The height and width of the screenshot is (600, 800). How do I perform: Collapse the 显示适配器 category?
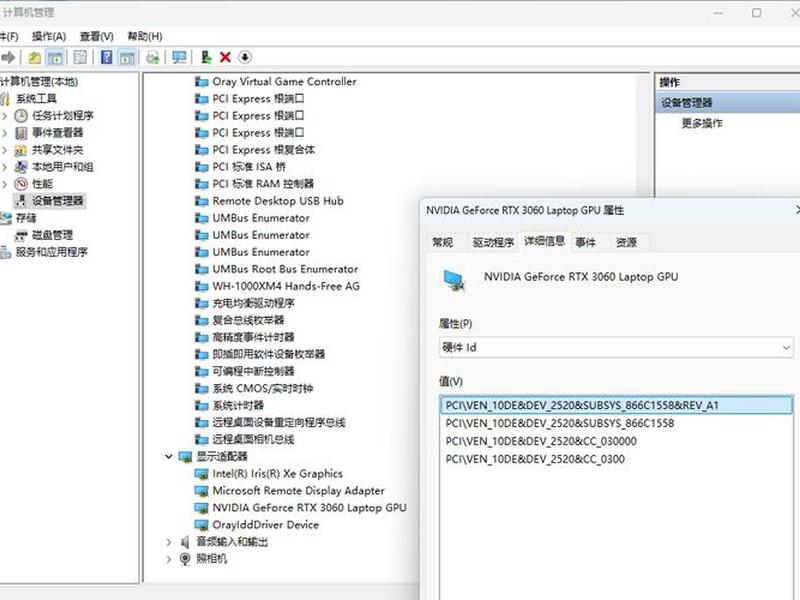click(169, 456)
